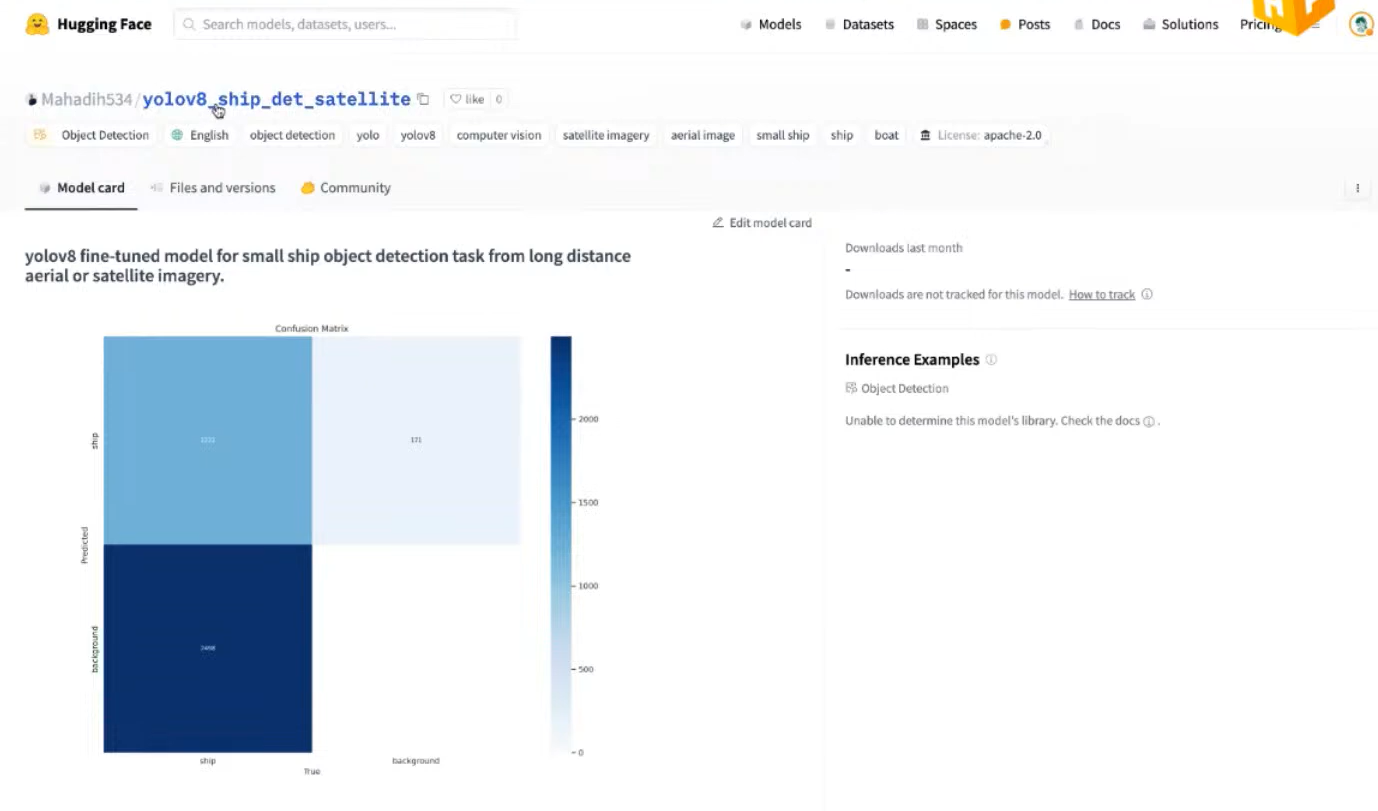Switch to the Community tab
The height and width of the screenshot is (811, 1378).
[345, 188]
